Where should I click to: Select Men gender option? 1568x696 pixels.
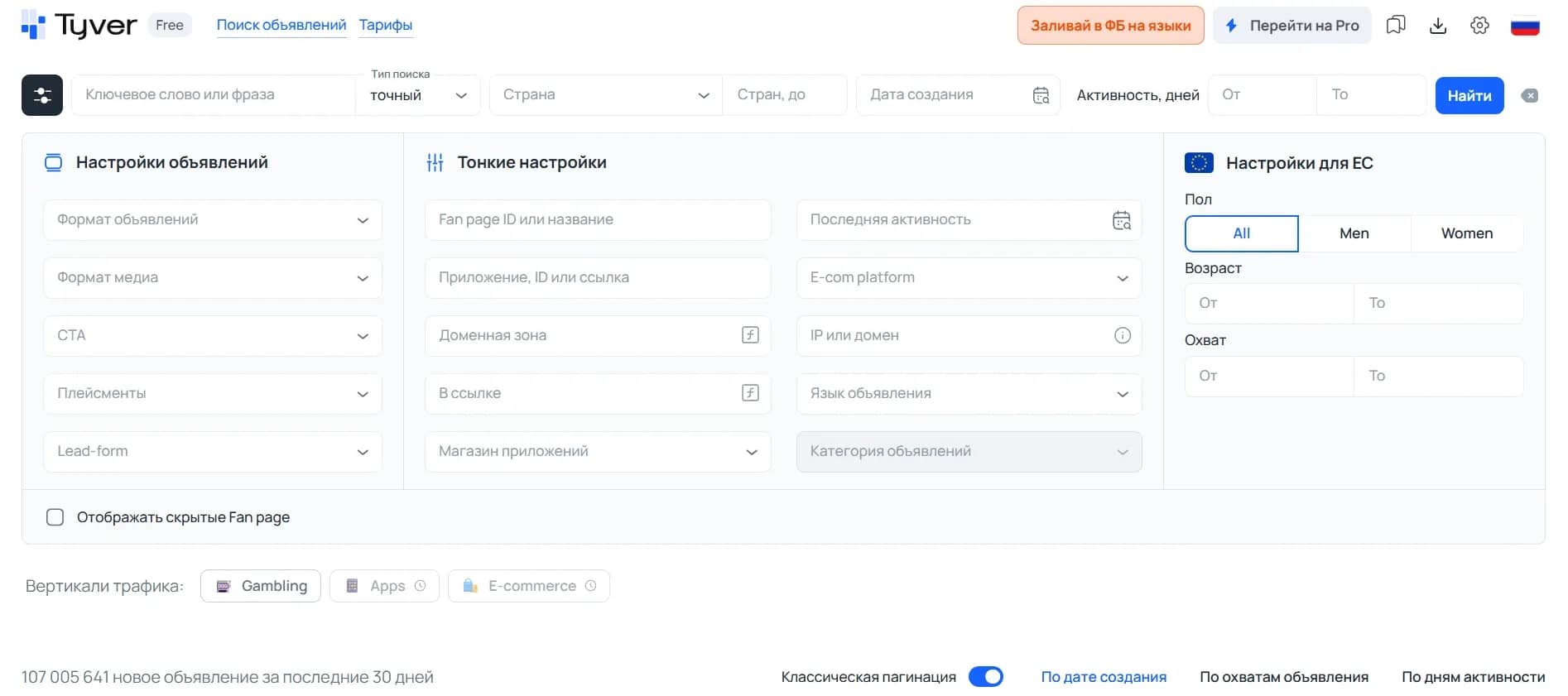[x=1354, y=233]
